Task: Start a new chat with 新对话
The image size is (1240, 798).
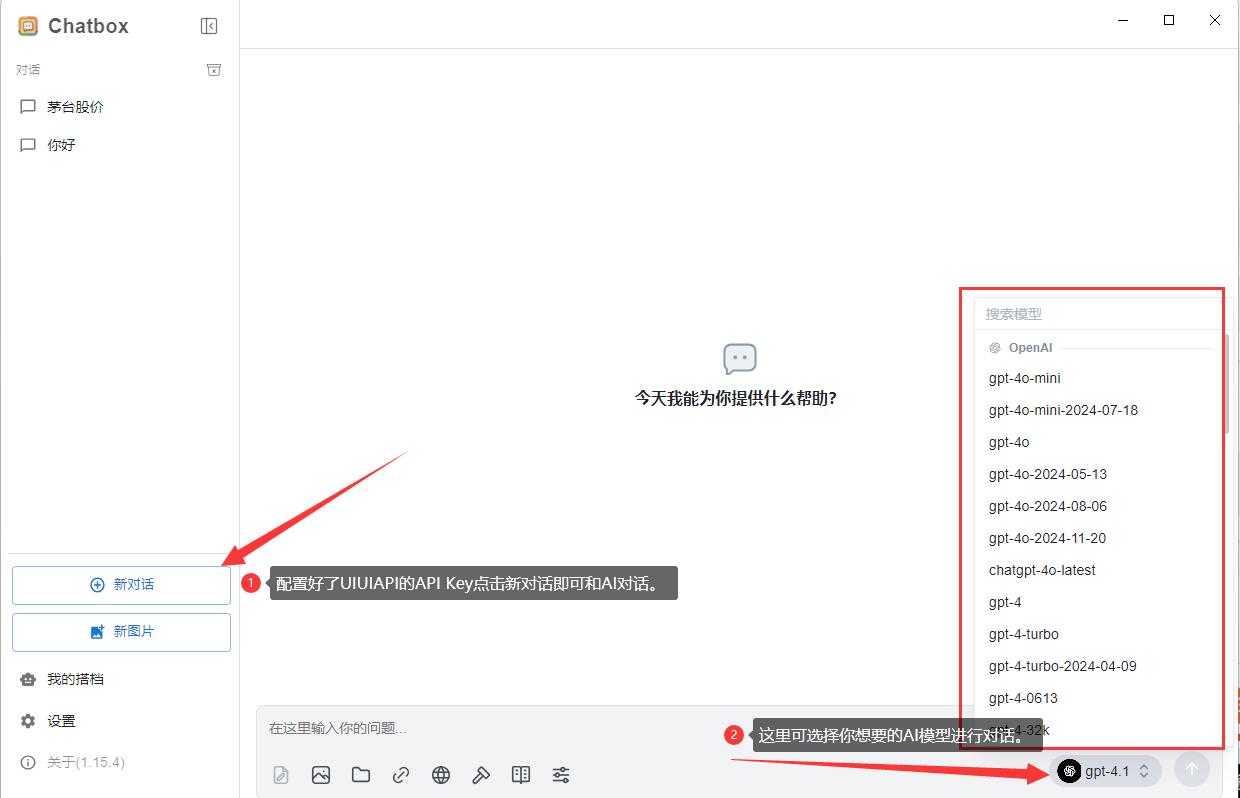Action: 121,585
